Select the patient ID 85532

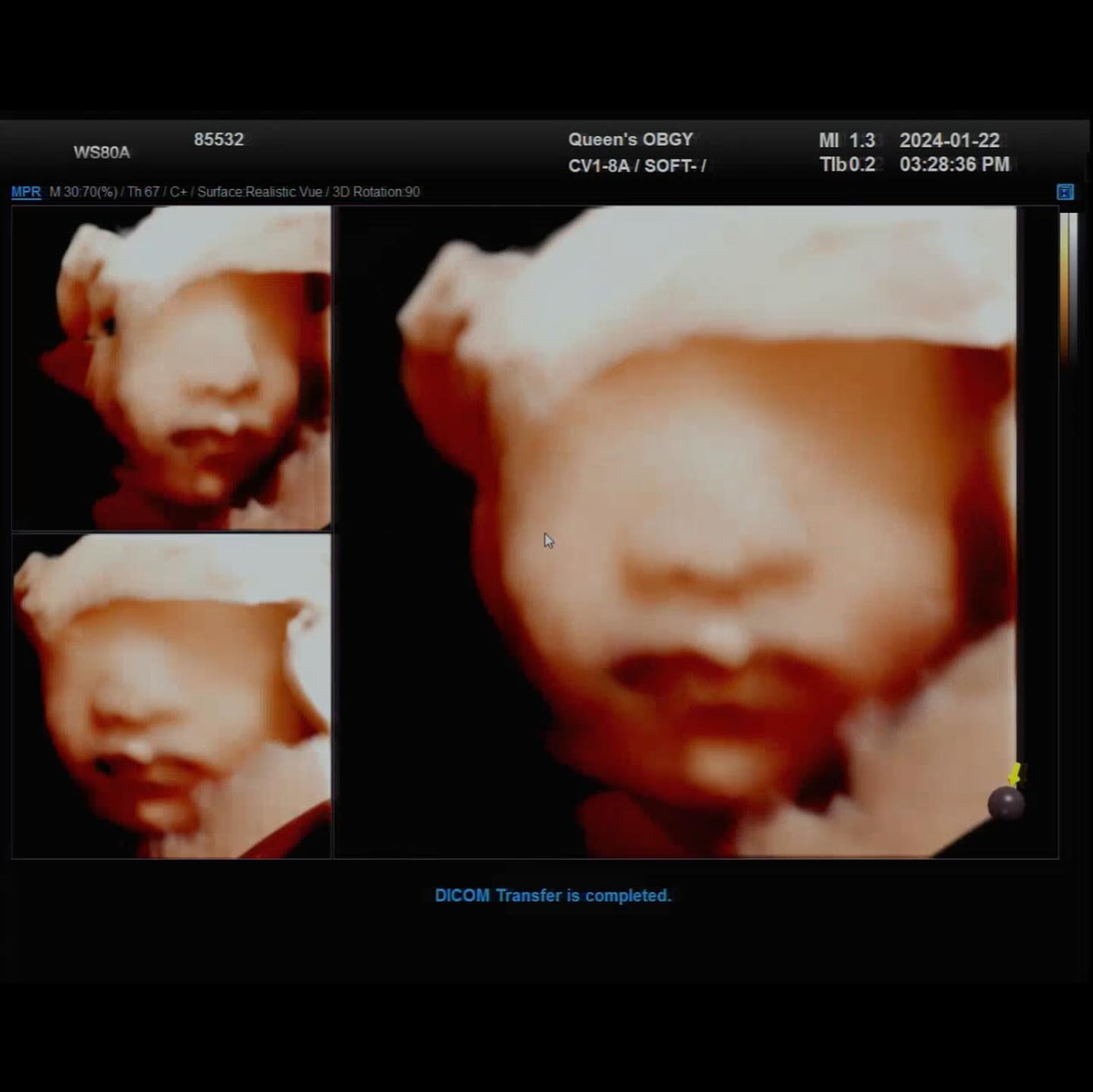pyautogui.click(x=219, y=140)
